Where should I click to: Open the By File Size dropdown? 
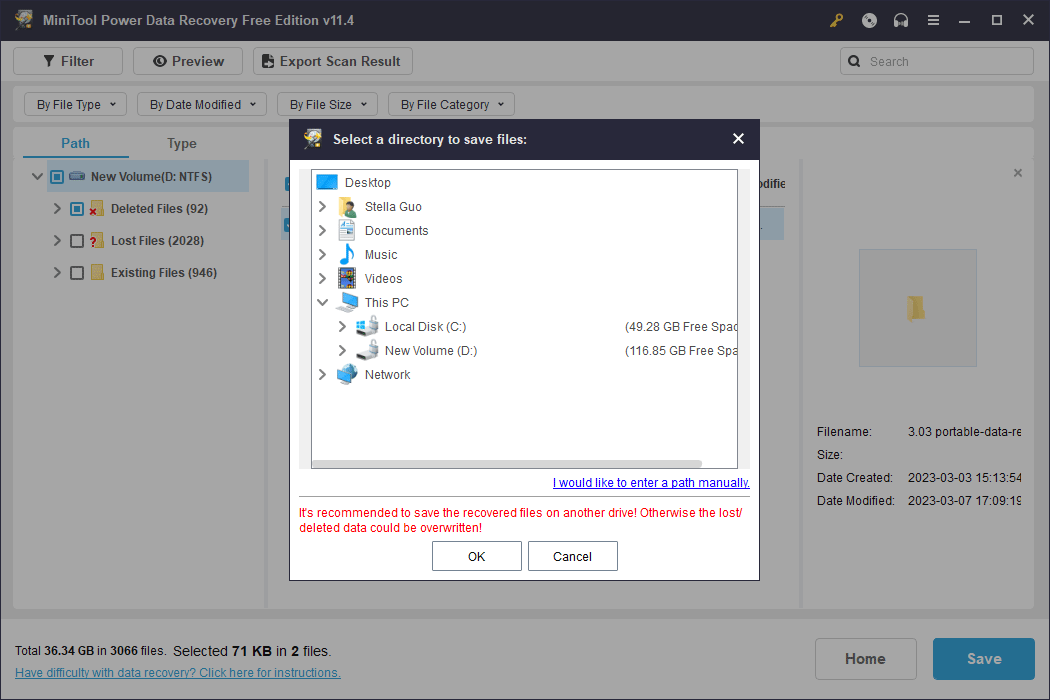point(327,104)
